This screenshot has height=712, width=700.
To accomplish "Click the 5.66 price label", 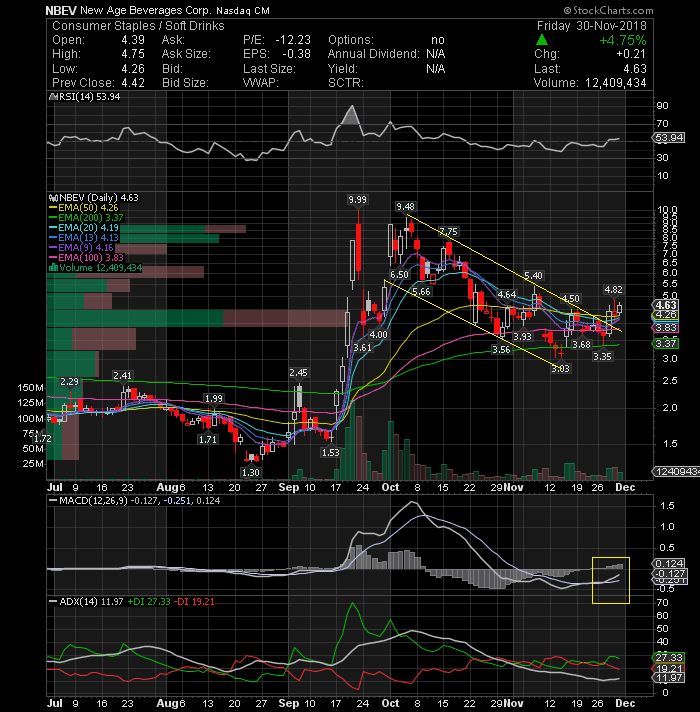I will [x=421, y=292].
